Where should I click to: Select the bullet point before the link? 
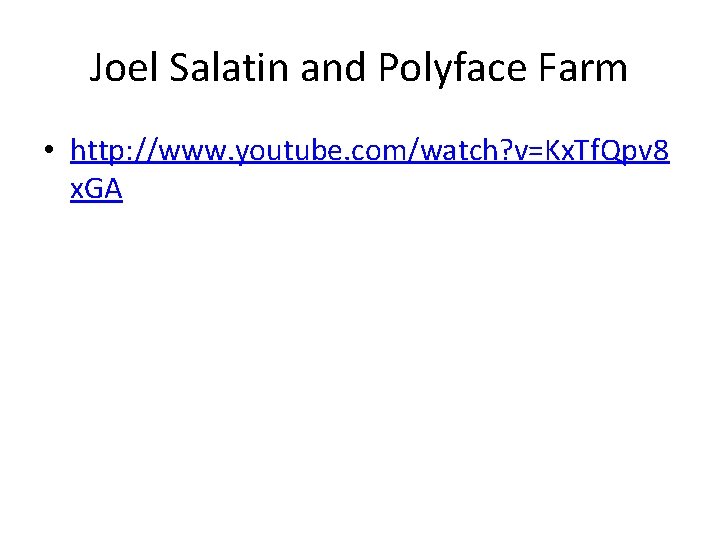(49, 150)
